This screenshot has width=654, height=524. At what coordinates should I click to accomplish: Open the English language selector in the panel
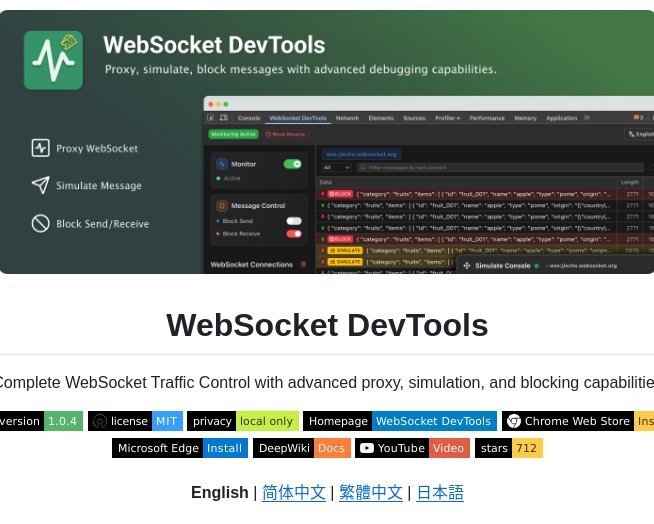[640, 134]
